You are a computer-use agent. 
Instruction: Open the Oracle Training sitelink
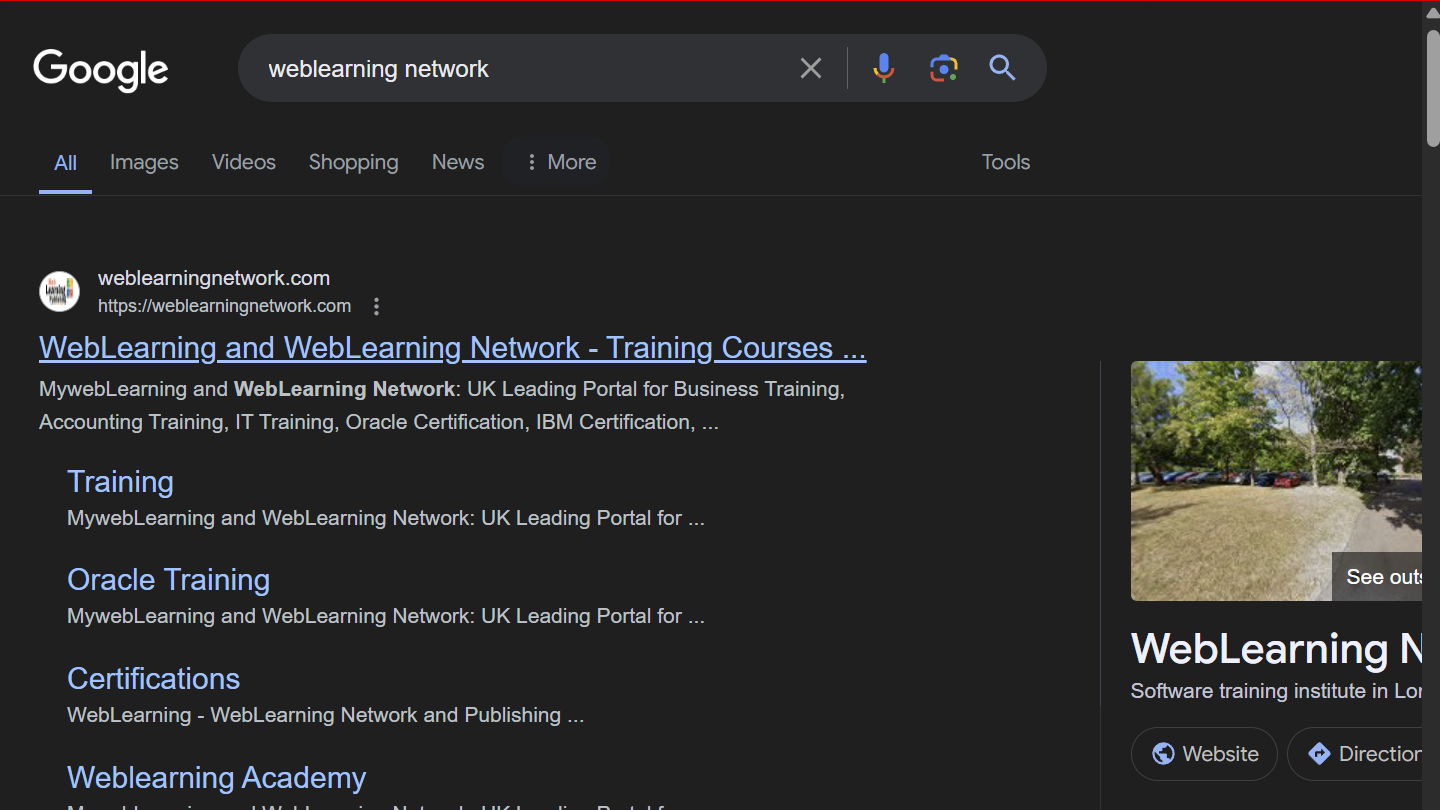point(168,580)
